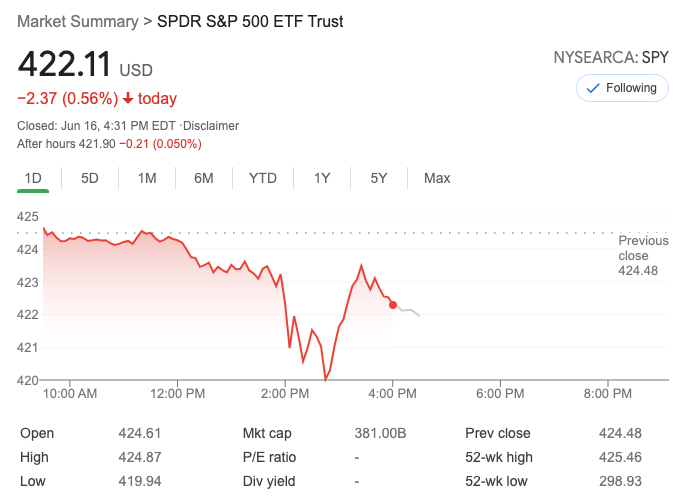Viewport: 680px width, 501px height.
Task: Click the gray after-hours line on chart
Action: click(409, 312)
